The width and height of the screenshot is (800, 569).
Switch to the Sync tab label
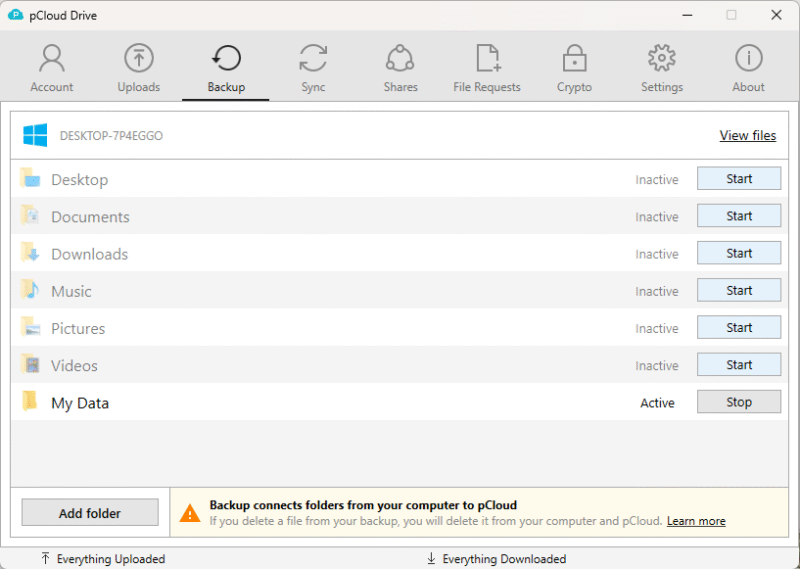(313, 87)
